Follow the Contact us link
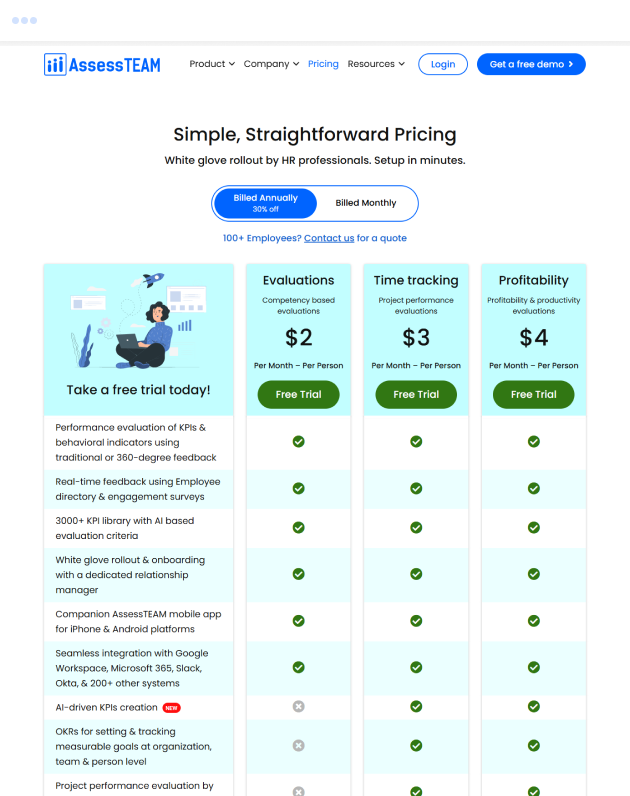 pyautogui.click(x=329, y=238)
